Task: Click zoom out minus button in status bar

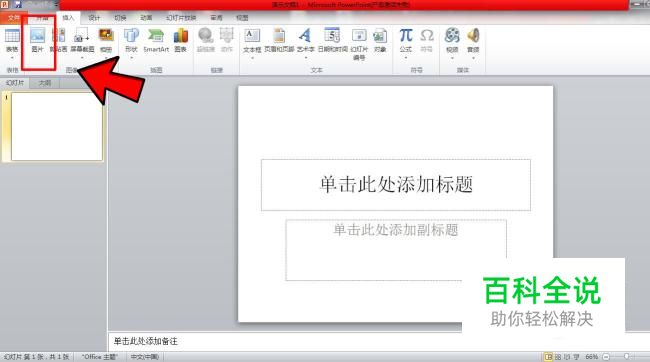Action: click(606, 357)
